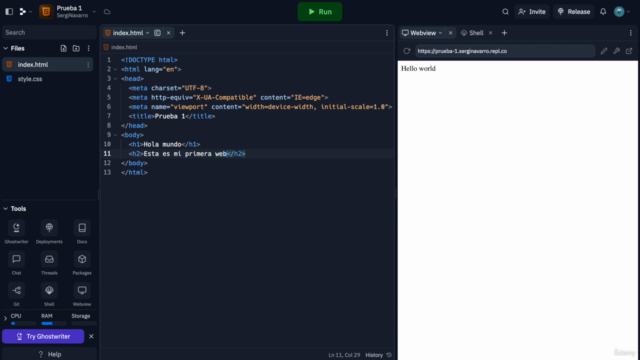The height and width of the screenshot is (360, 640).
Task: Collapse the Files section
Action: point(5,48)
